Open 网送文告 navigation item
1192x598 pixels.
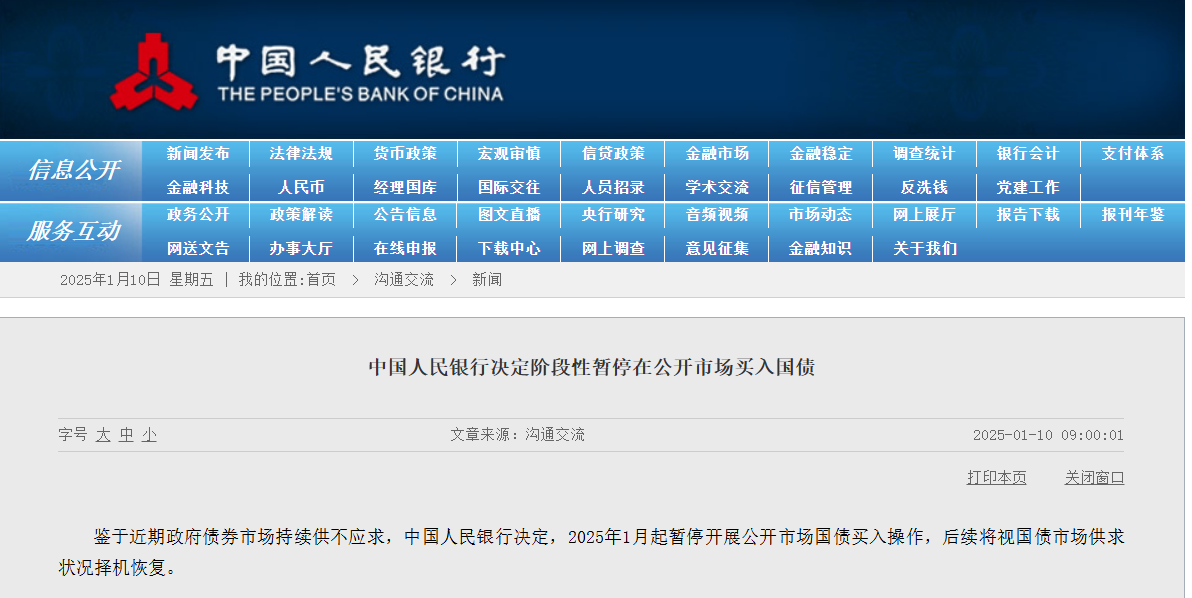tap(198, 248)
